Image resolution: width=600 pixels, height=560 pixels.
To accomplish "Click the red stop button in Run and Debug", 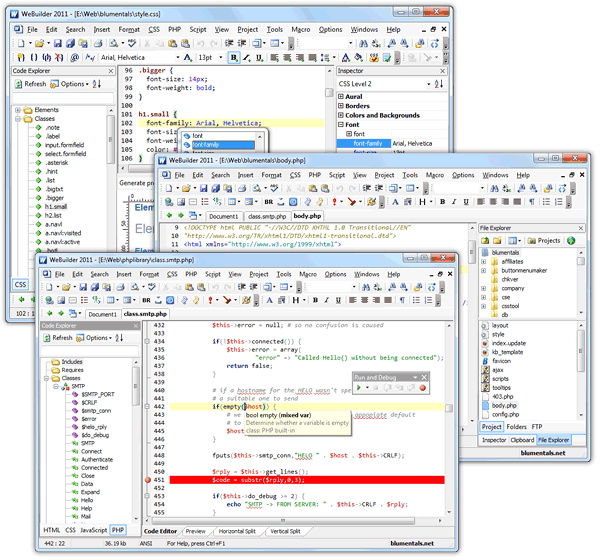I will tap(423, 388).
